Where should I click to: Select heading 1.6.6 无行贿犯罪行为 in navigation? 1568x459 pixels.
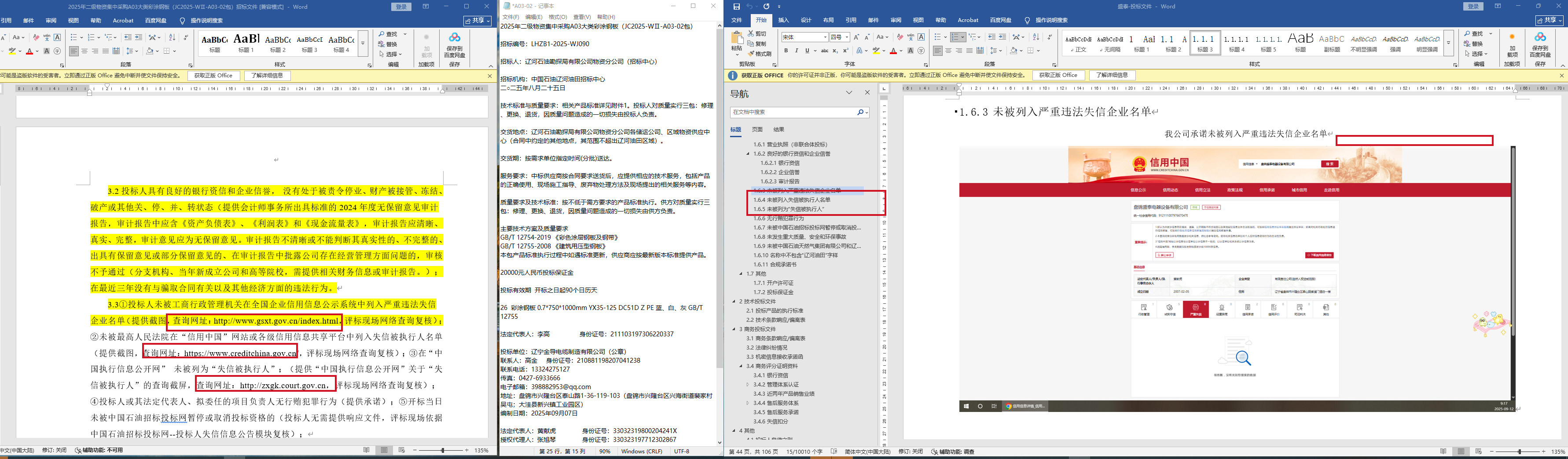click(778, 218)
